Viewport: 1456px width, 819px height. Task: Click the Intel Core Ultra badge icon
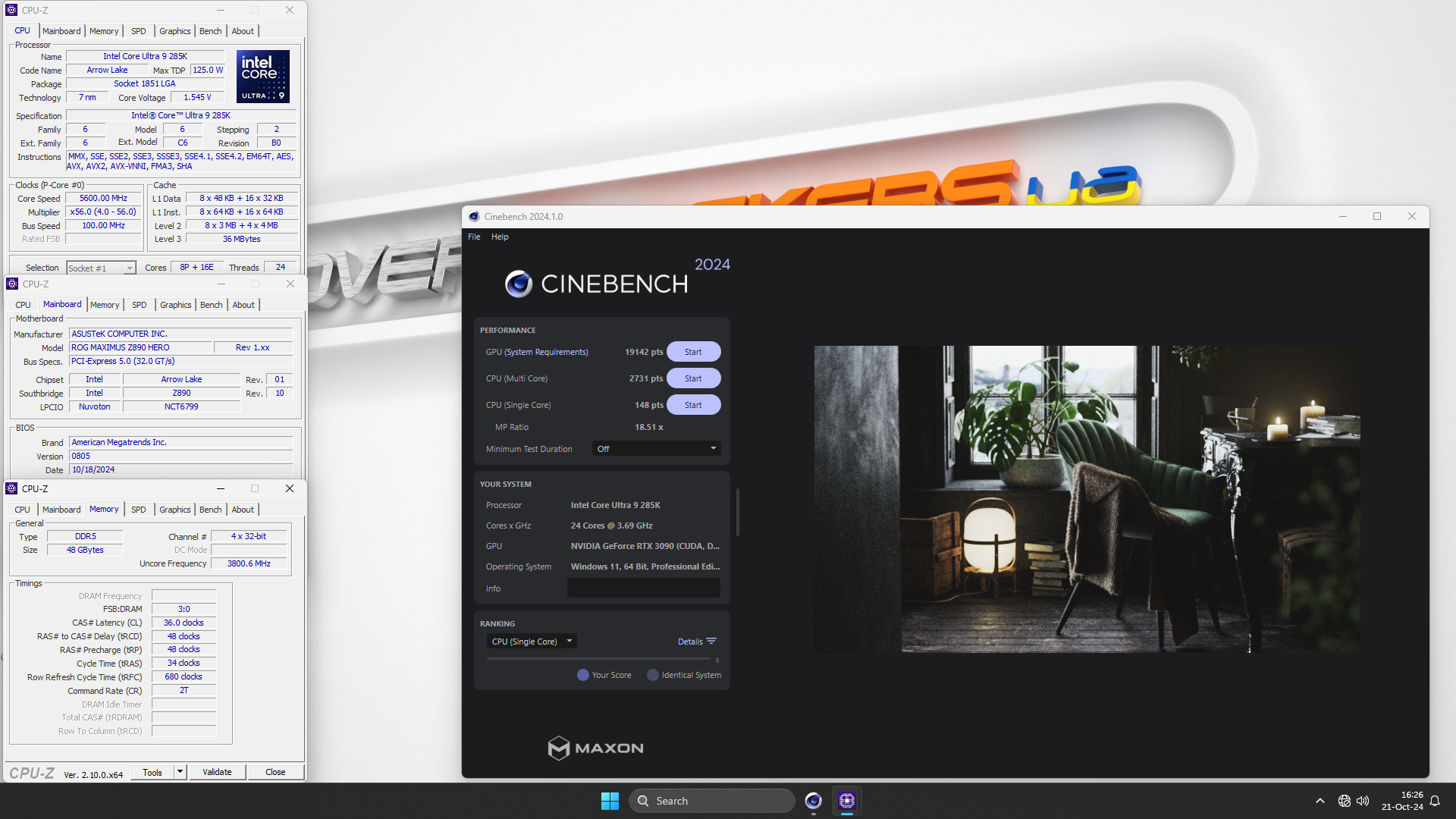coord(262,80)
